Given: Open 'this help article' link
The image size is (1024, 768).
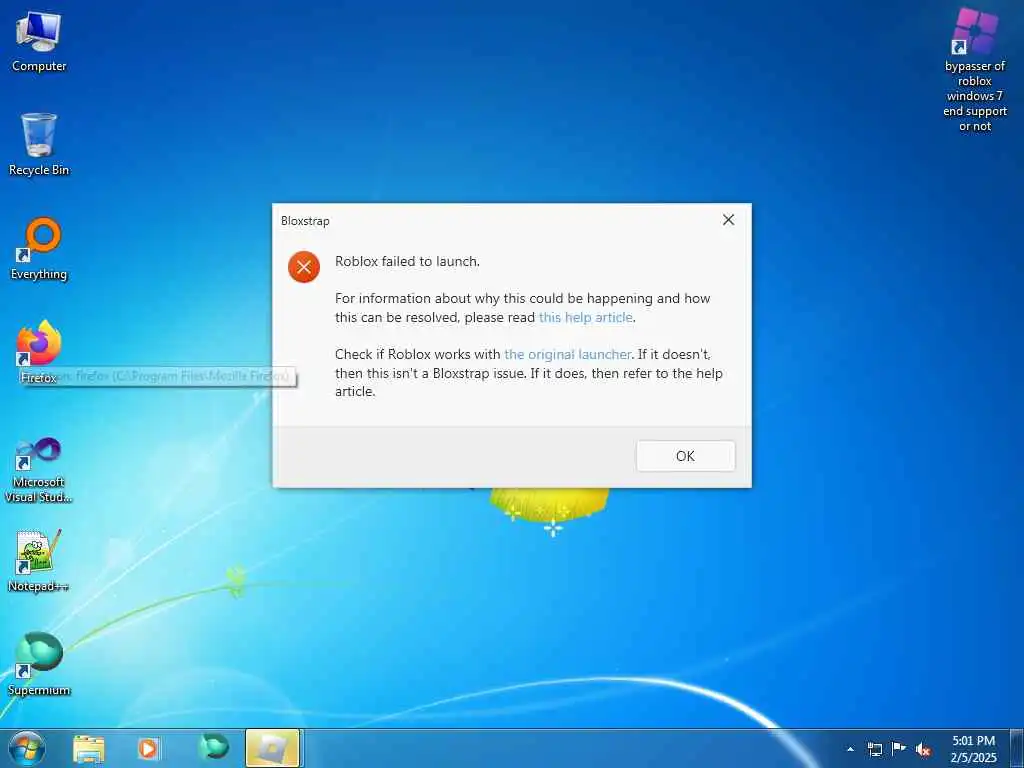Looking at the screenshot, I should coord(585,317).
